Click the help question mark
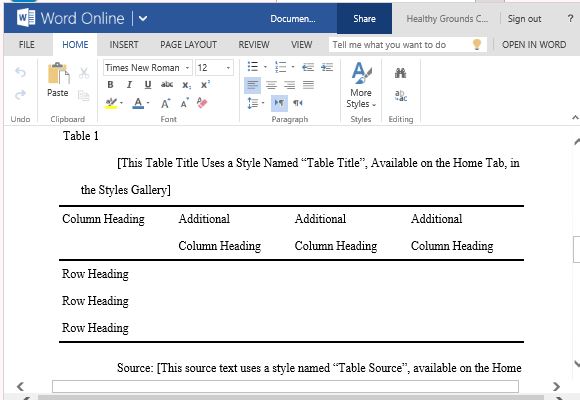This screenshot has width=580, height=400. tap(570, 19)
